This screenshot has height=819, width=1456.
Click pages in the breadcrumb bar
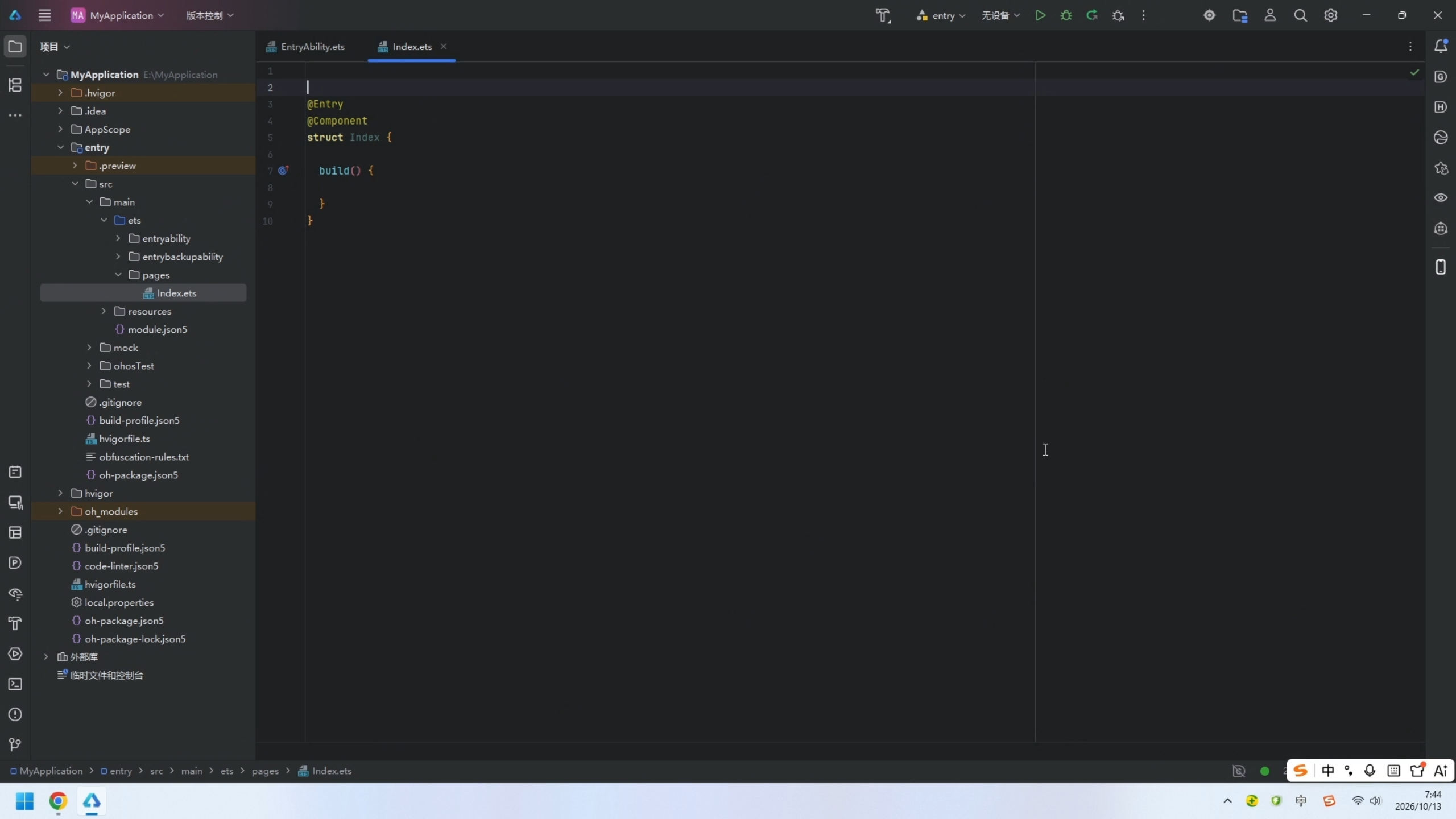pos(265,771)
